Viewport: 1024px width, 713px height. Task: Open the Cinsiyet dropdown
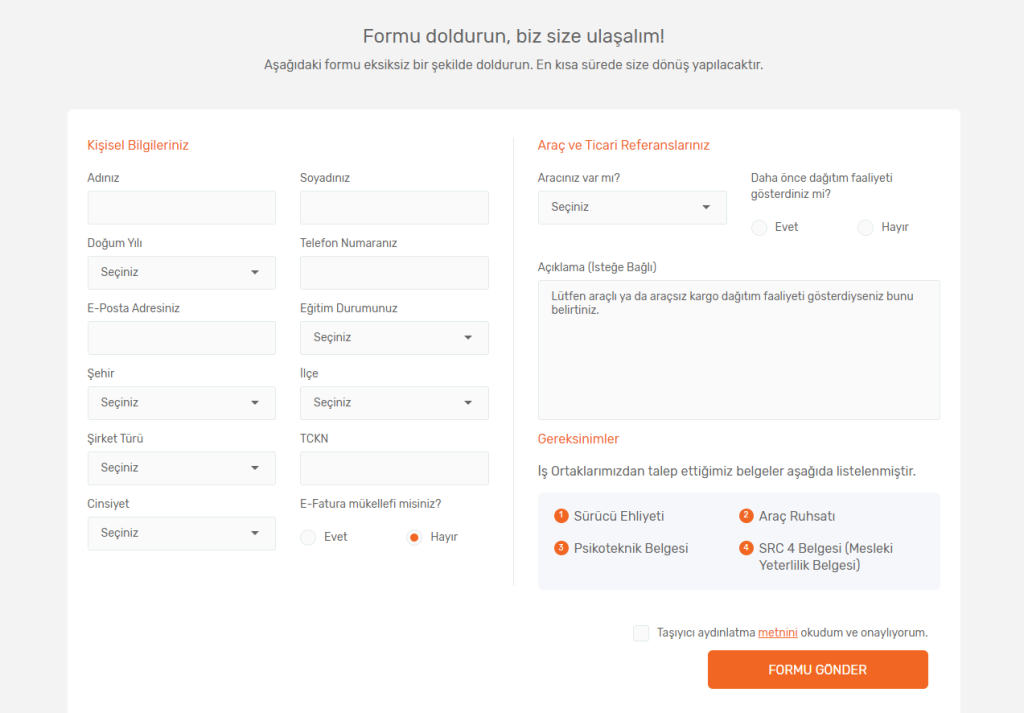tap(182, 533)
